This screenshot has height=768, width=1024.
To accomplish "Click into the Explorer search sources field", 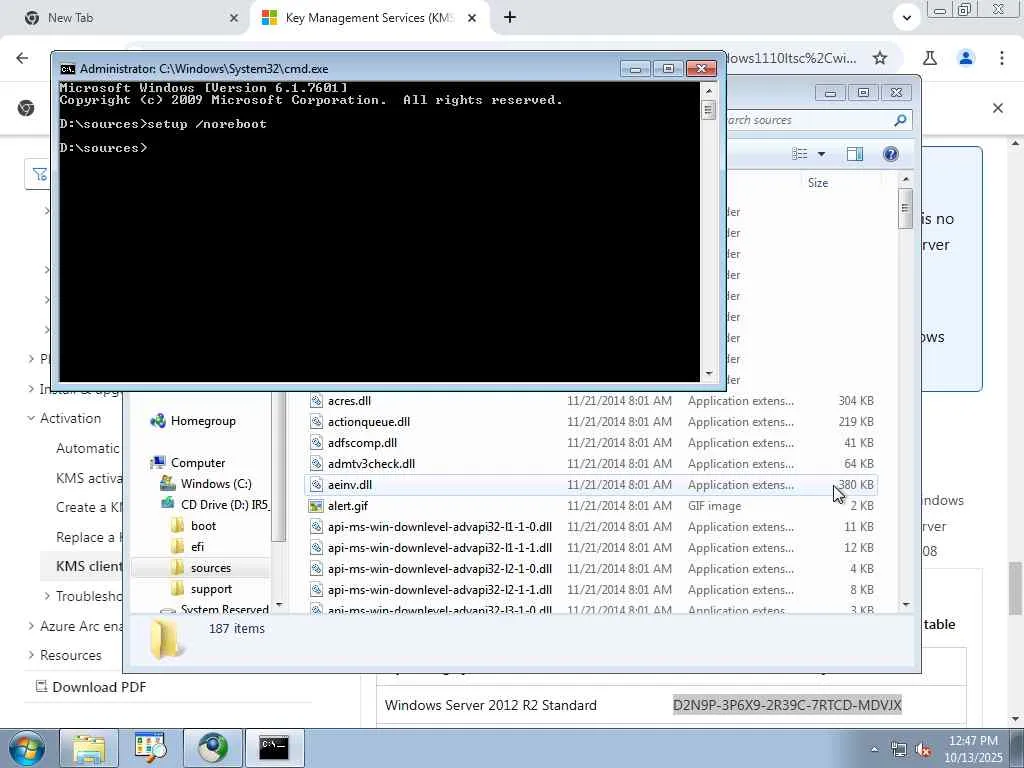I will point(808,120).
